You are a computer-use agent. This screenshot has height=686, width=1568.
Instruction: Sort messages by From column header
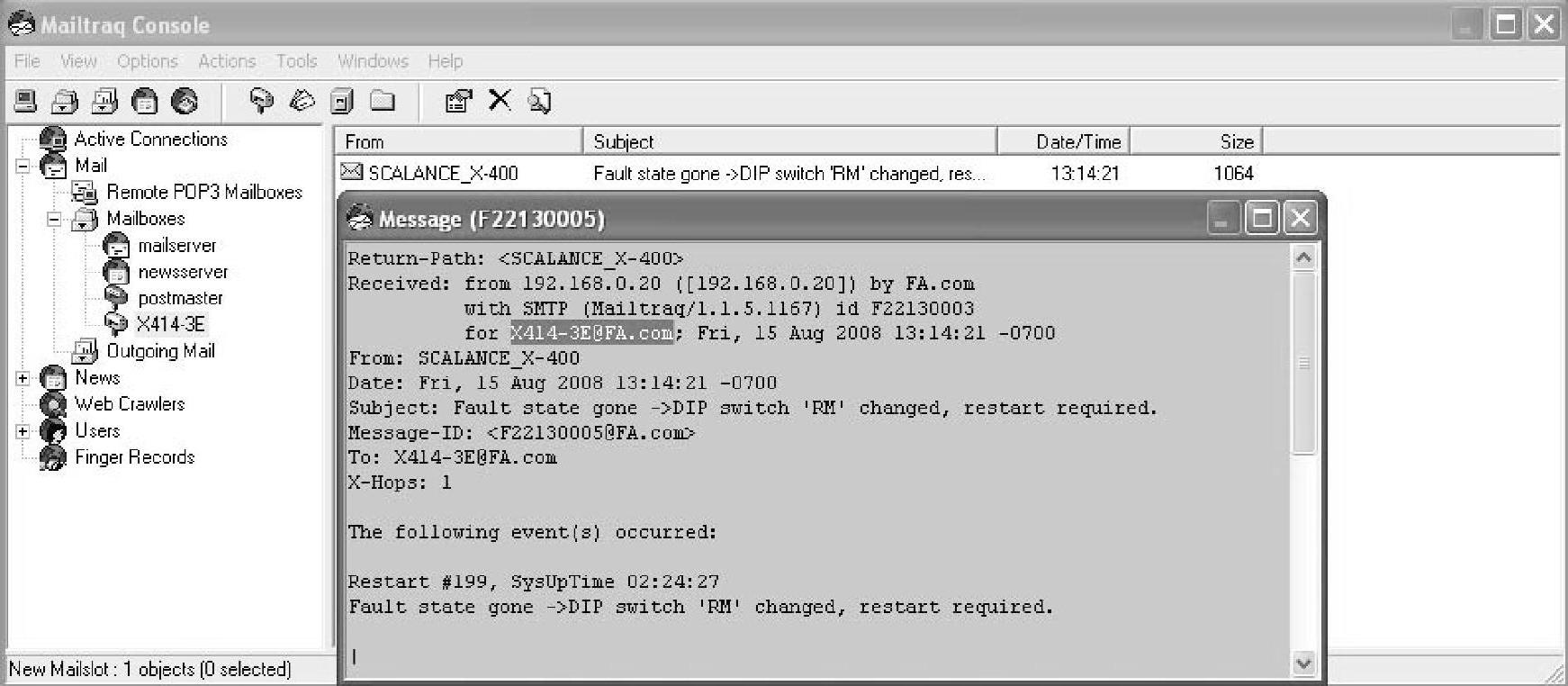pos(459,141)
